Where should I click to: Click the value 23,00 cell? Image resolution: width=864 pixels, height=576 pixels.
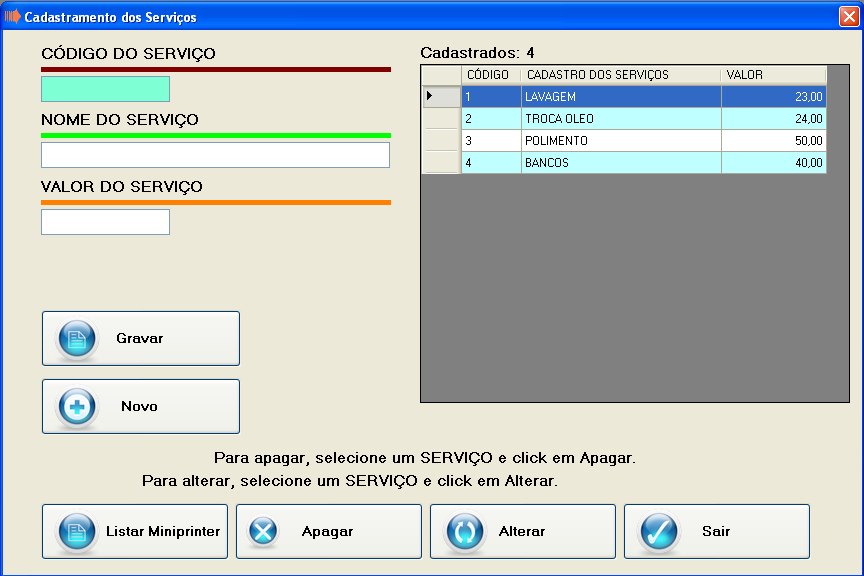pyautogui.click(x=774, y=96)
